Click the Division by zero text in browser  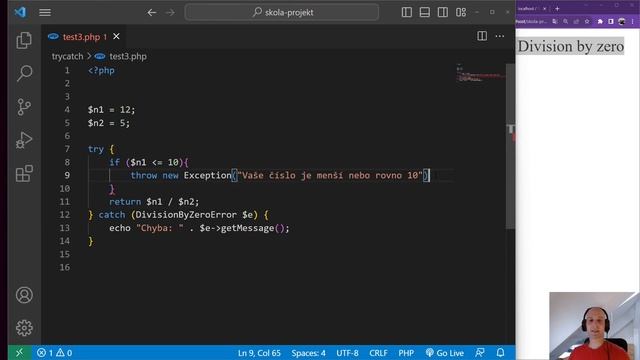(x=571, y=46)
